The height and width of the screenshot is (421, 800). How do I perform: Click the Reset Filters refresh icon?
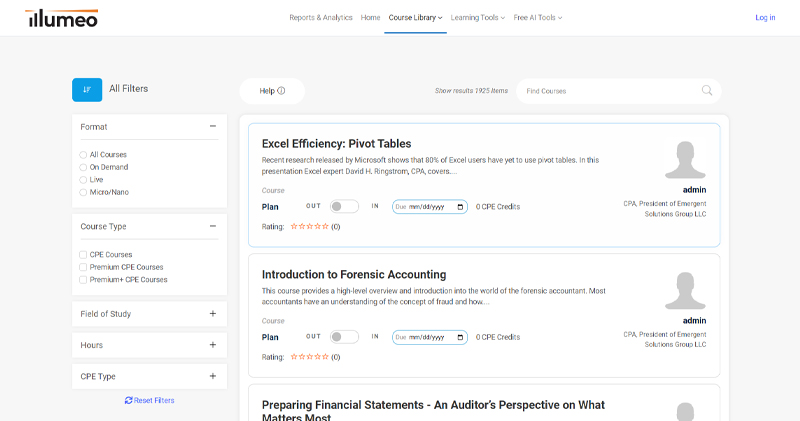pyautogui.click(x=129, y=401)
